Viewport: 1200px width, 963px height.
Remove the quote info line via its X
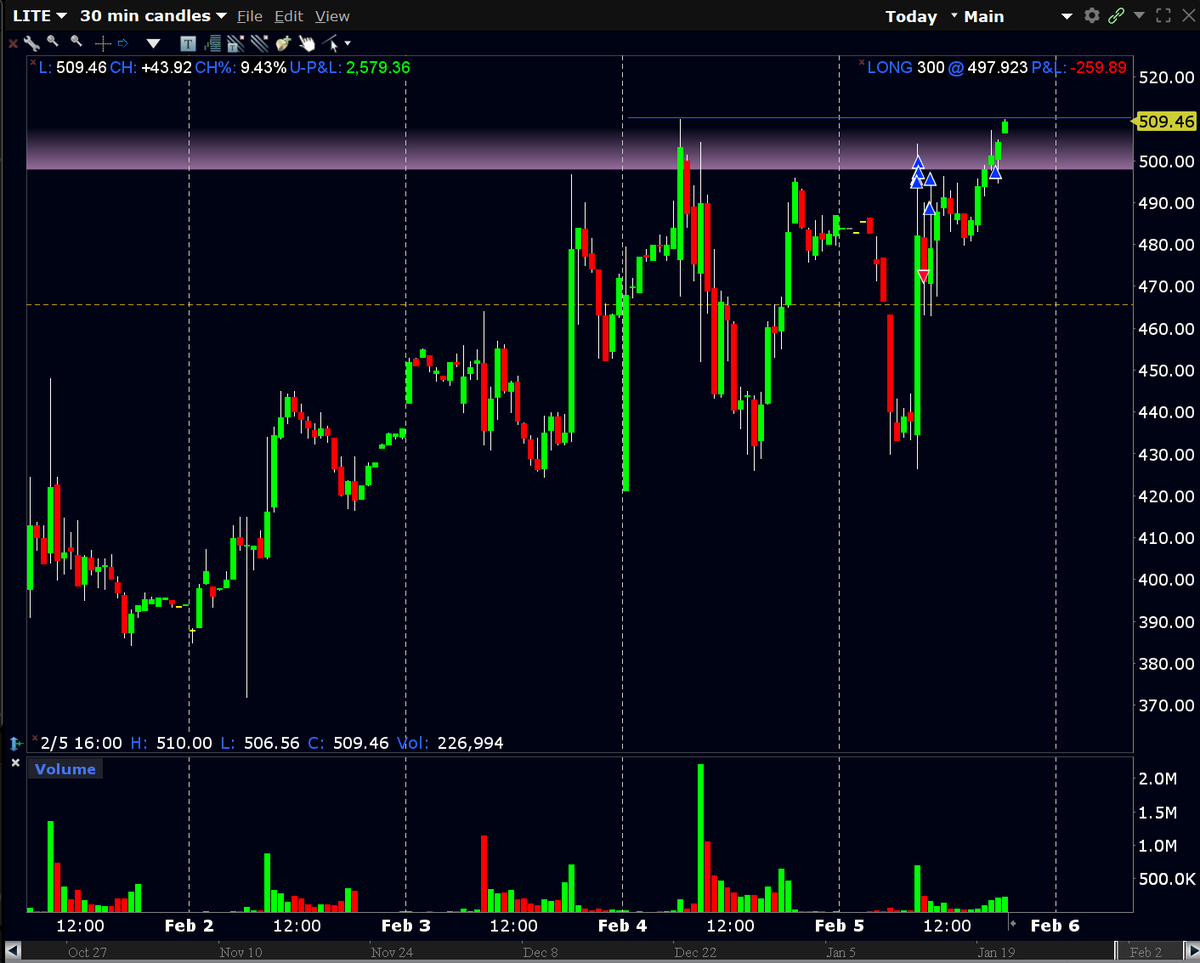[33, 62]
